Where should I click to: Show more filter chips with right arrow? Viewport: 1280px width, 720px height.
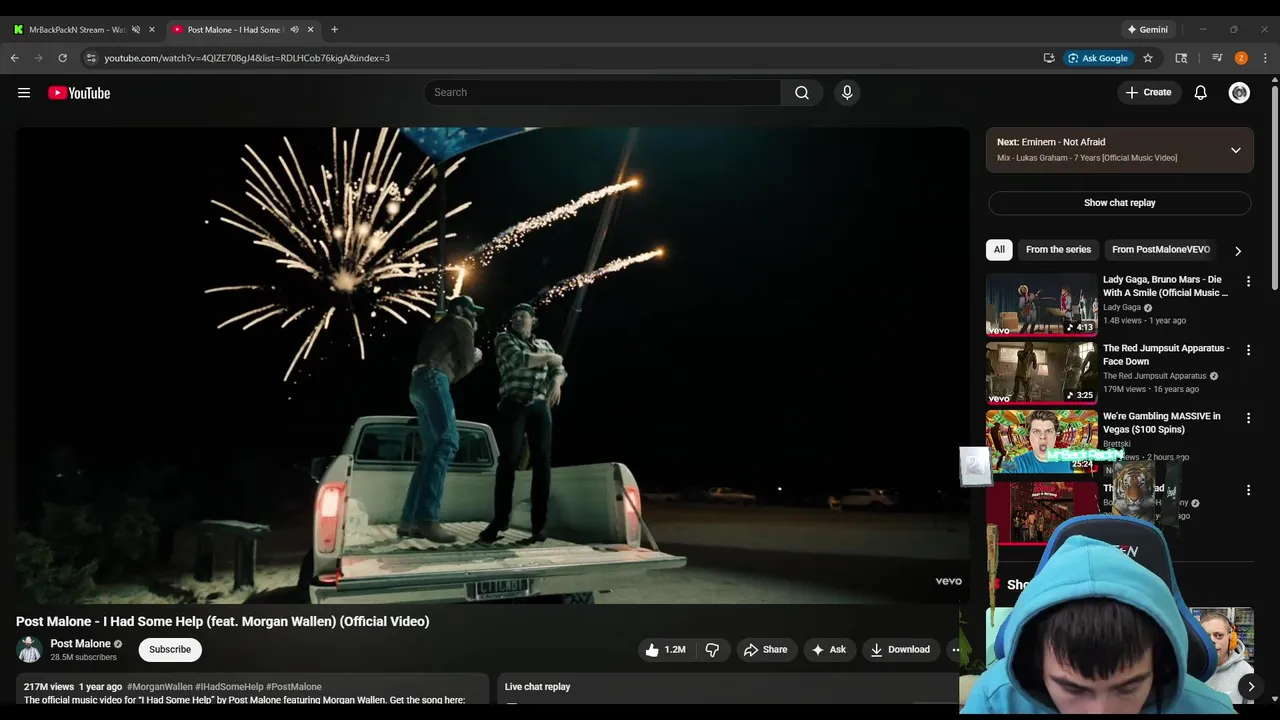click(x=1237, y=251)
